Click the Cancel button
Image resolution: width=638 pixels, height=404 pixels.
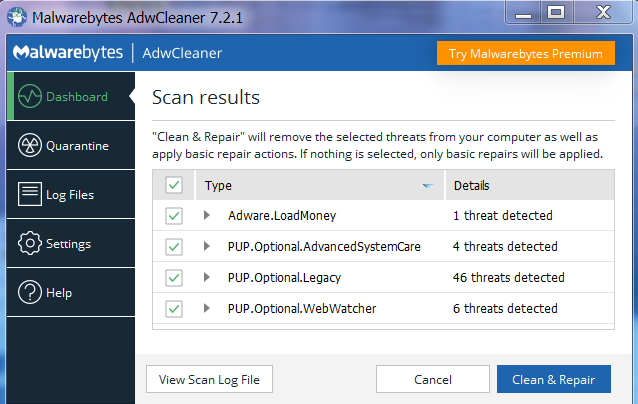[433, 379]
